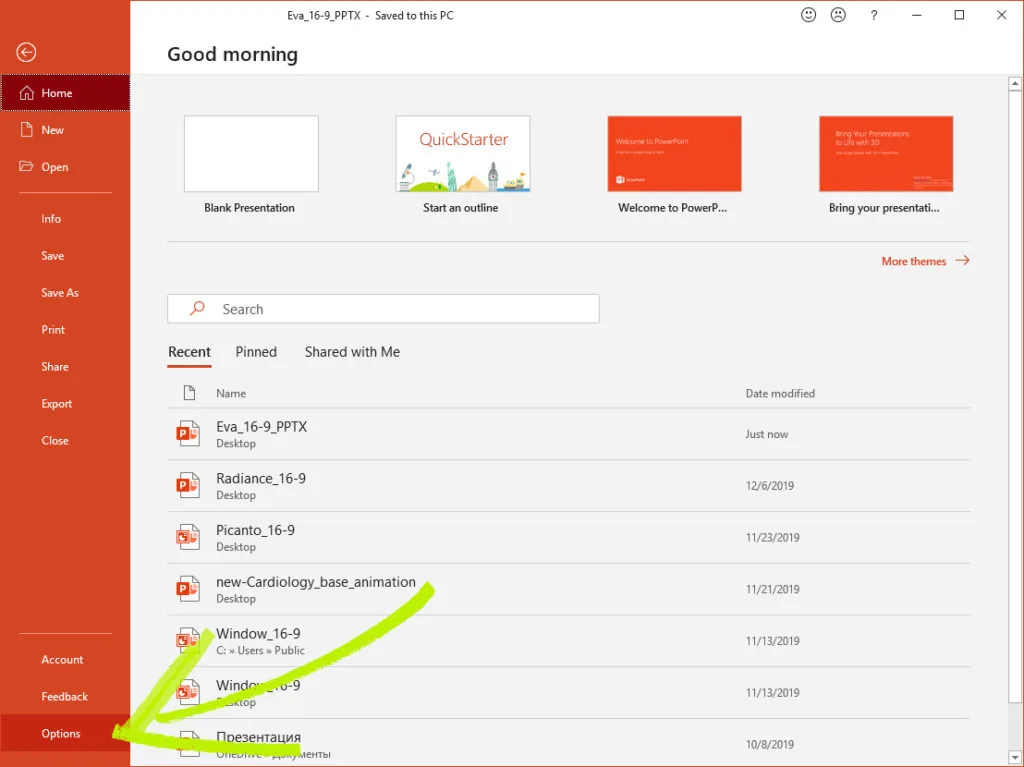
Task: Switch to Shared with Me tab
Action: point(352,351)
